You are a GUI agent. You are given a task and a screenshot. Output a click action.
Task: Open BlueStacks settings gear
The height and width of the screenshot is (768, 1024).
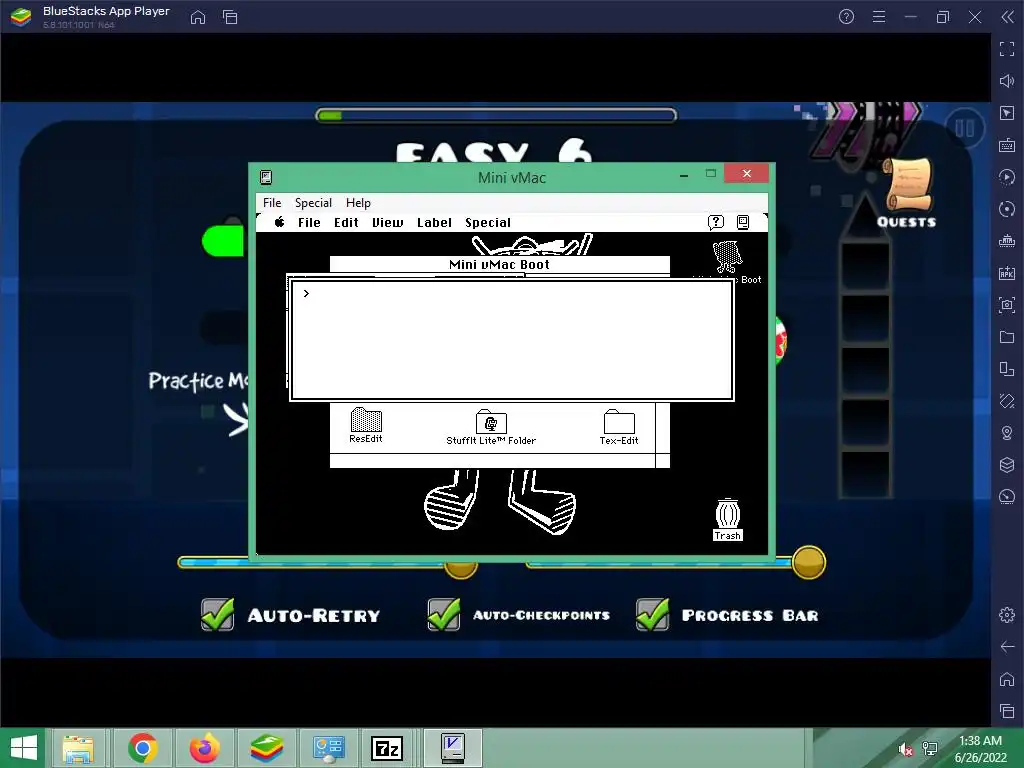1007,615
